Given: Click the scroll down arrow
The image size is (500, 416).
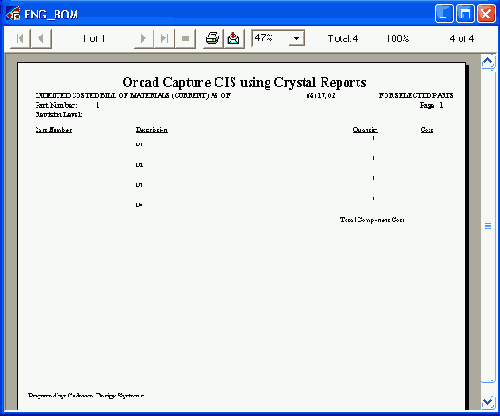Looking at the screenshot, I should 488,401.
